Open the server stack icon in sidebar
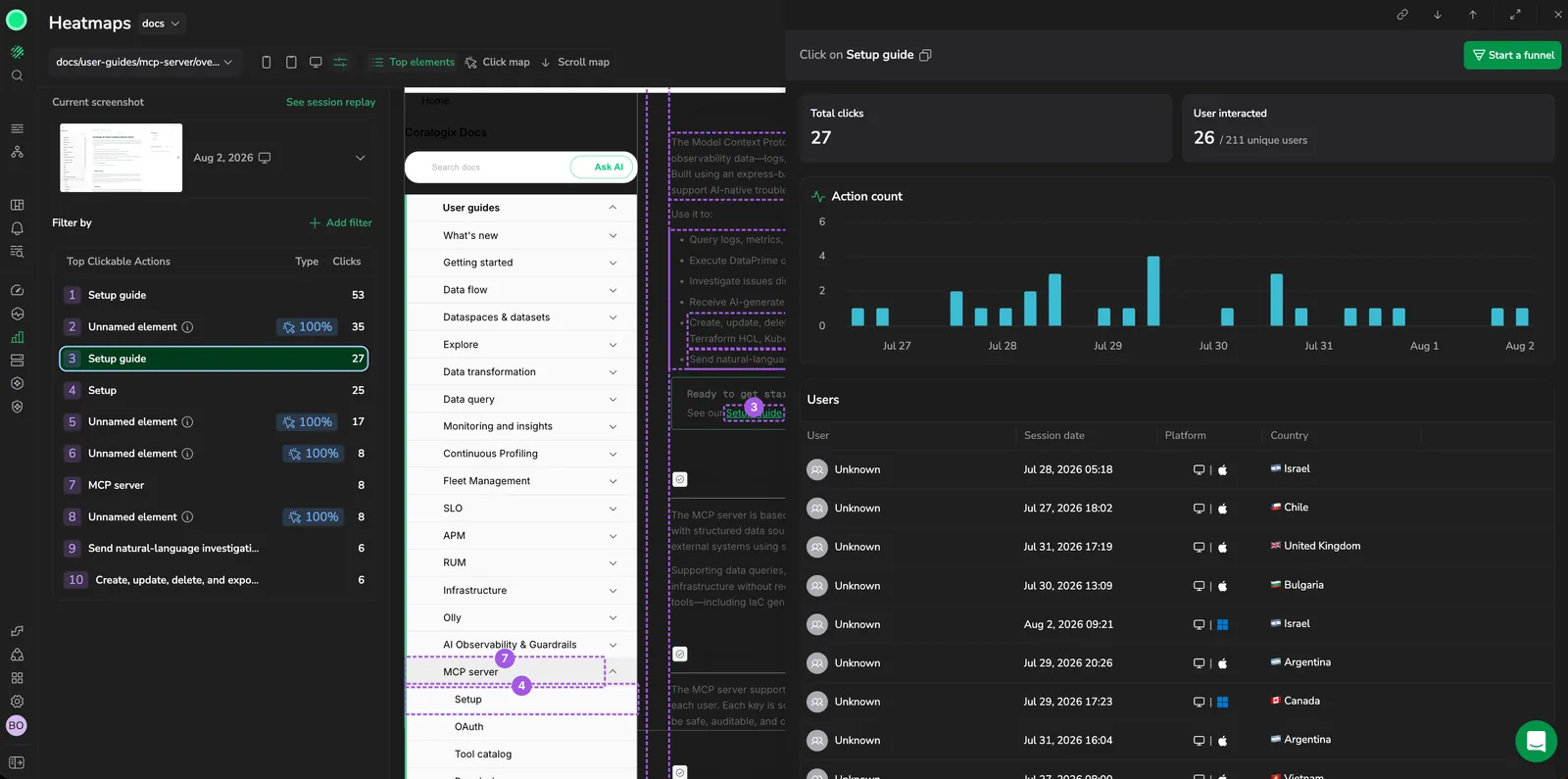The image size is (1568, 779). pyautogui.click(x=17, y=361)
